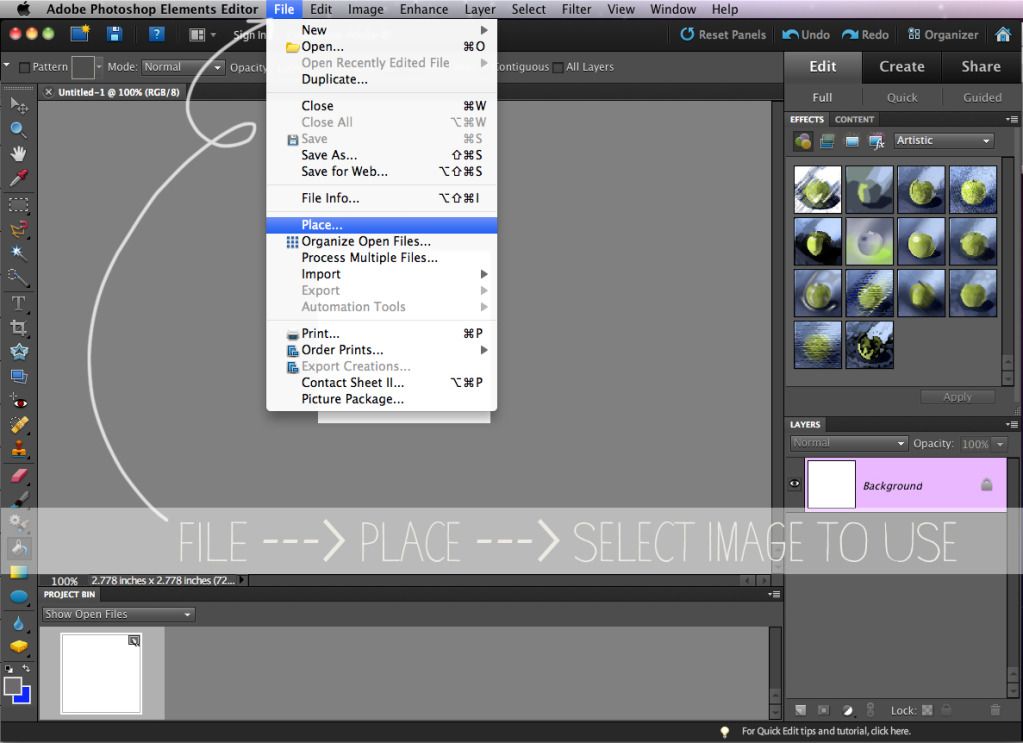Click the floppy disk save icon

115,34
